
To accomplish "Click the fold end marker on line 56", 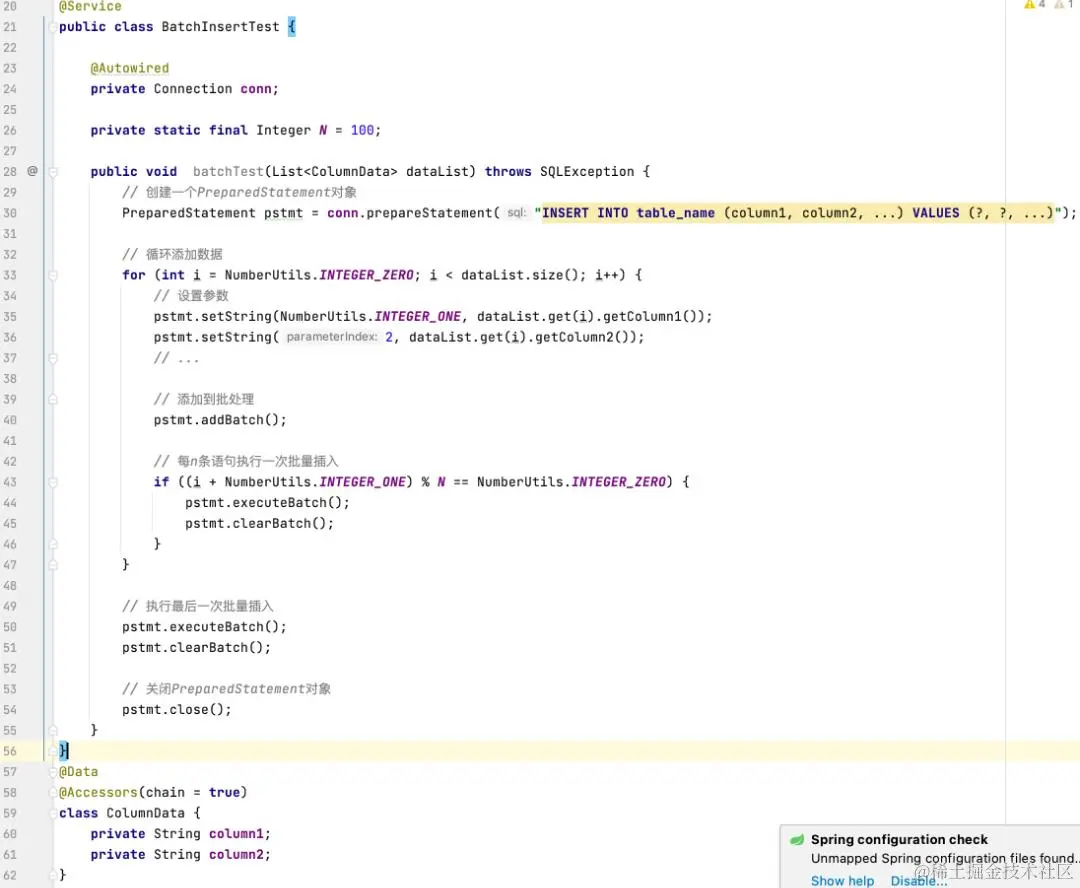I will coord(53,751).
